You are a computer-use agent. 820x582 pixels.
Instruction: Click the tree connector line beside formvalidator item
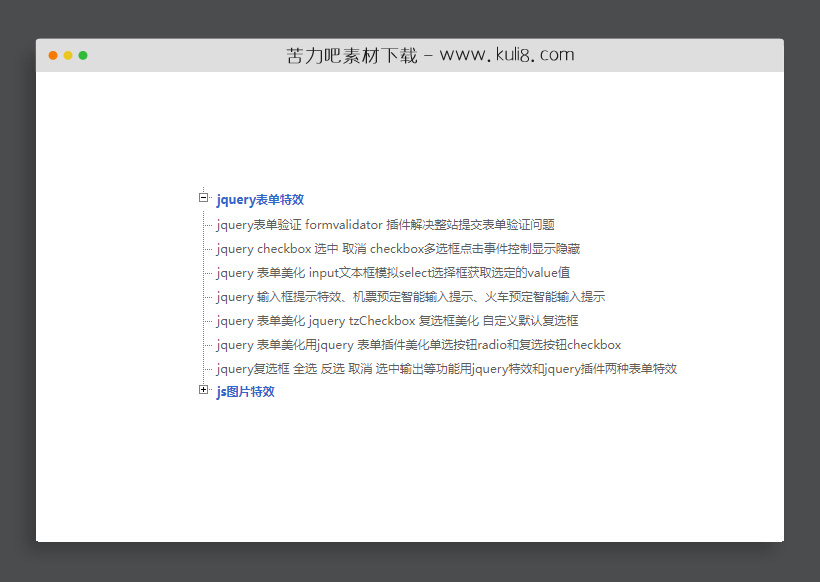click(210, 224)
